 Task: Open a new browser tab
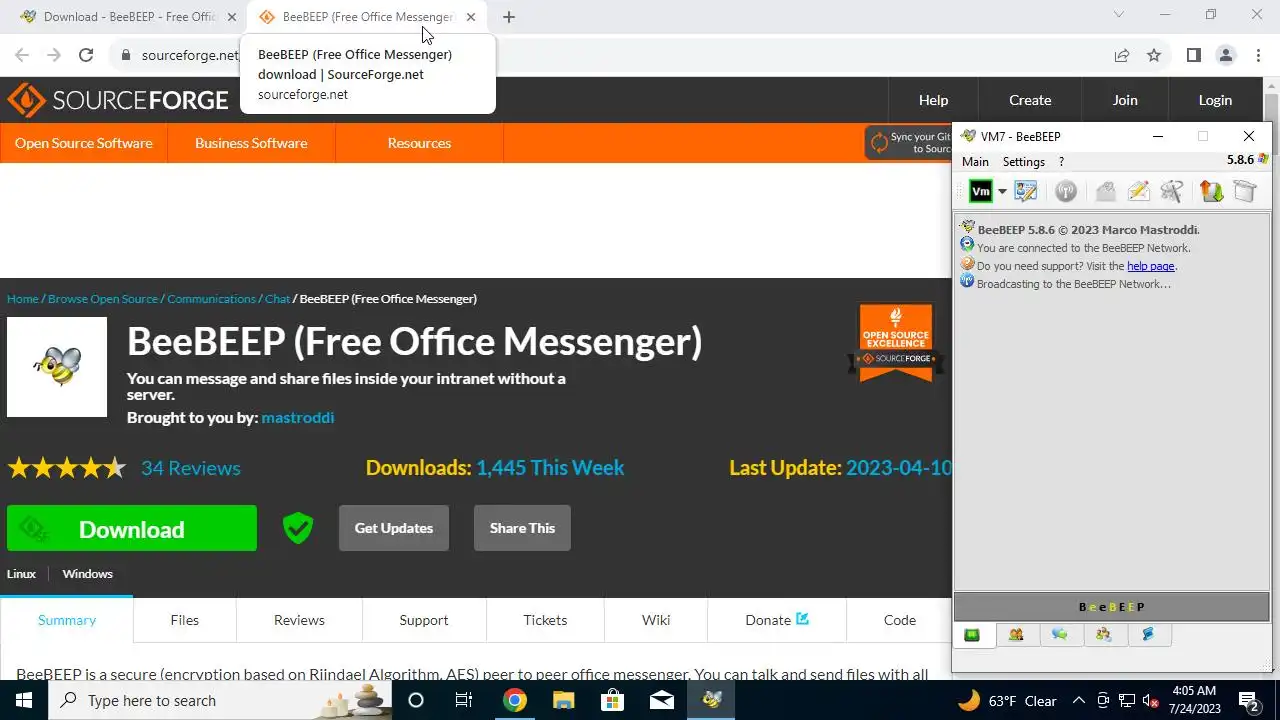click(x=508, y=17)
